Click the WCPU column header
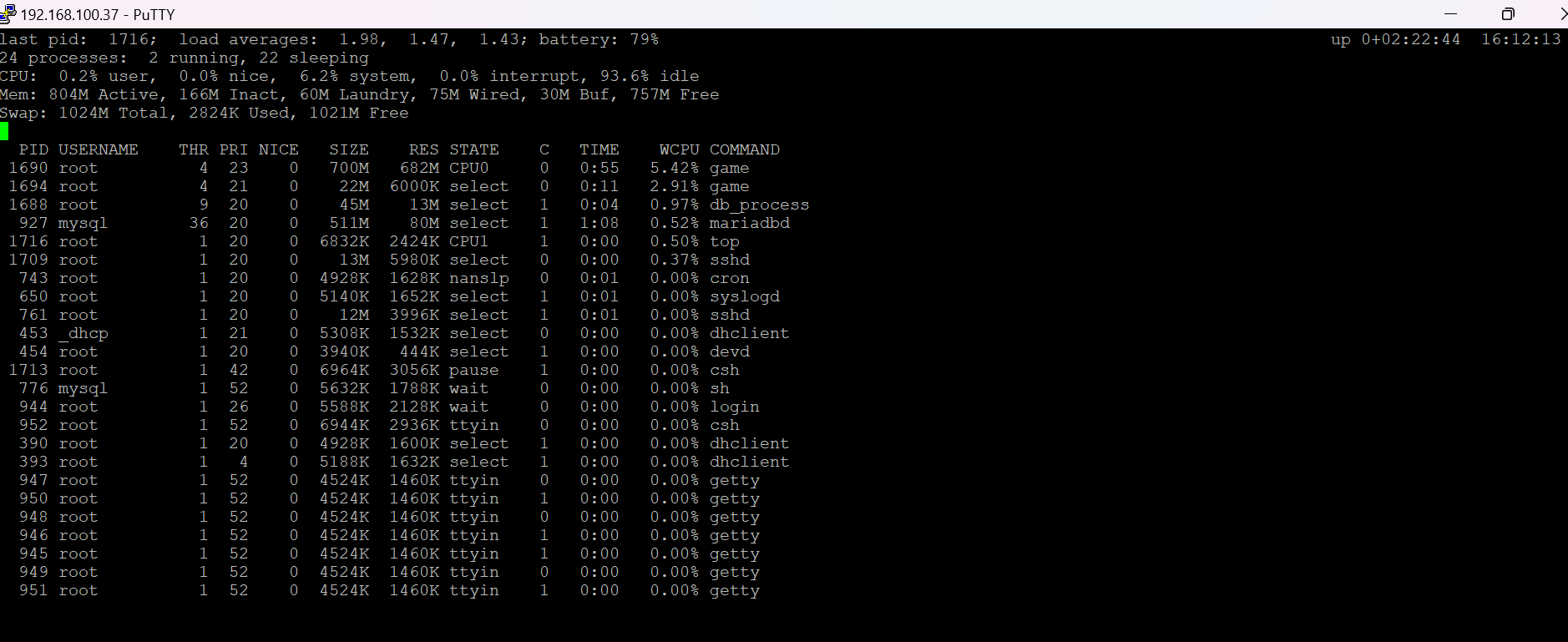 pyautogui.click(x=679, y=149)
